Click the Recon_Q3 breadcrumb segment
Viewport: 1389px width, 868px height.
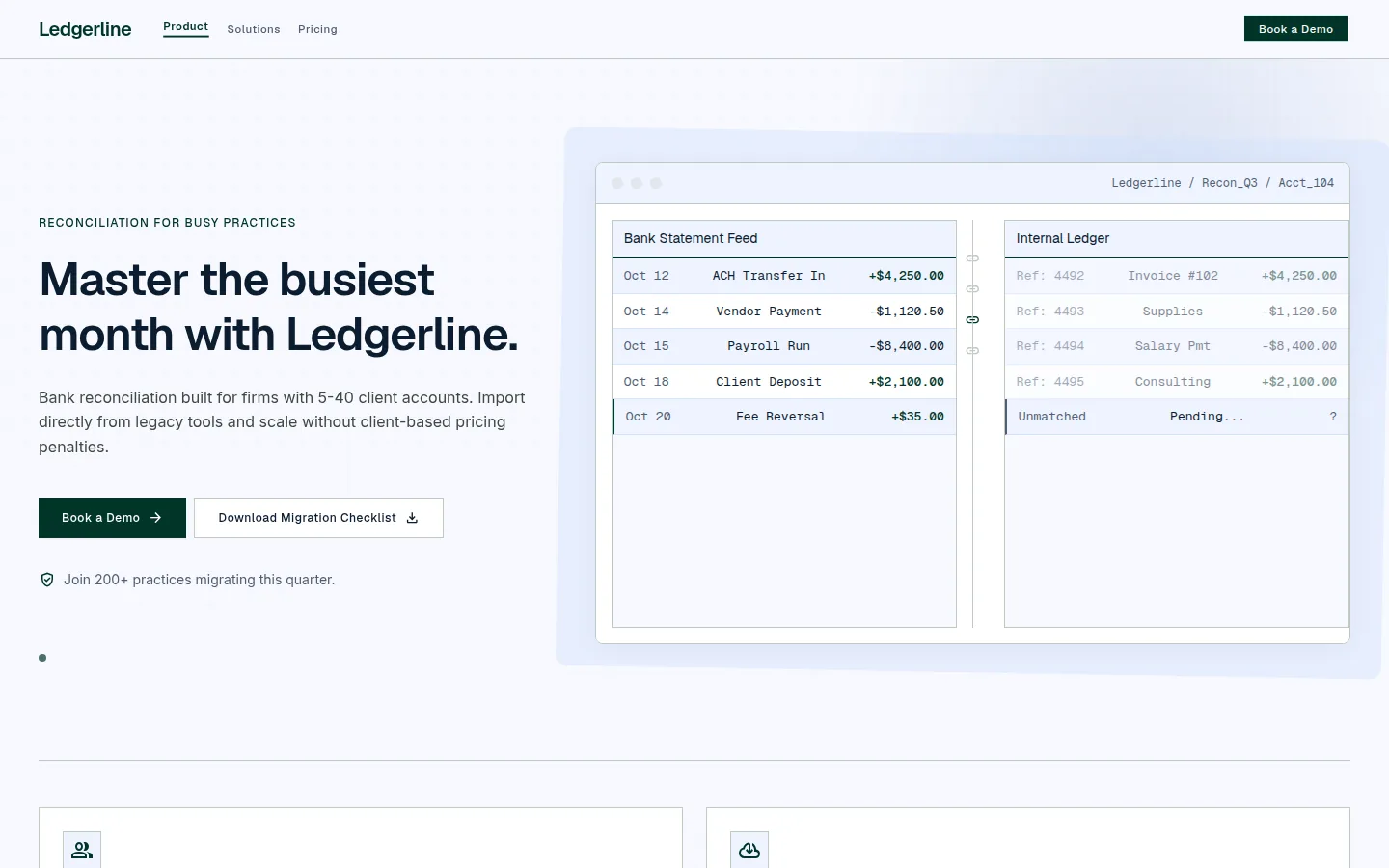click(x=1230, y=183)
